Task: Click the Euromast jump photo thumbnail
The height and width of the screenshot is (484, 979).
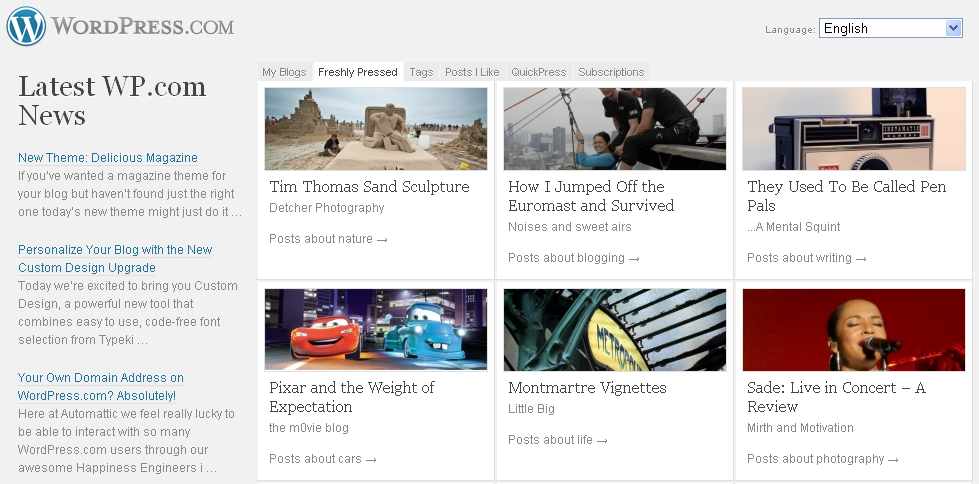Action: 615,129
